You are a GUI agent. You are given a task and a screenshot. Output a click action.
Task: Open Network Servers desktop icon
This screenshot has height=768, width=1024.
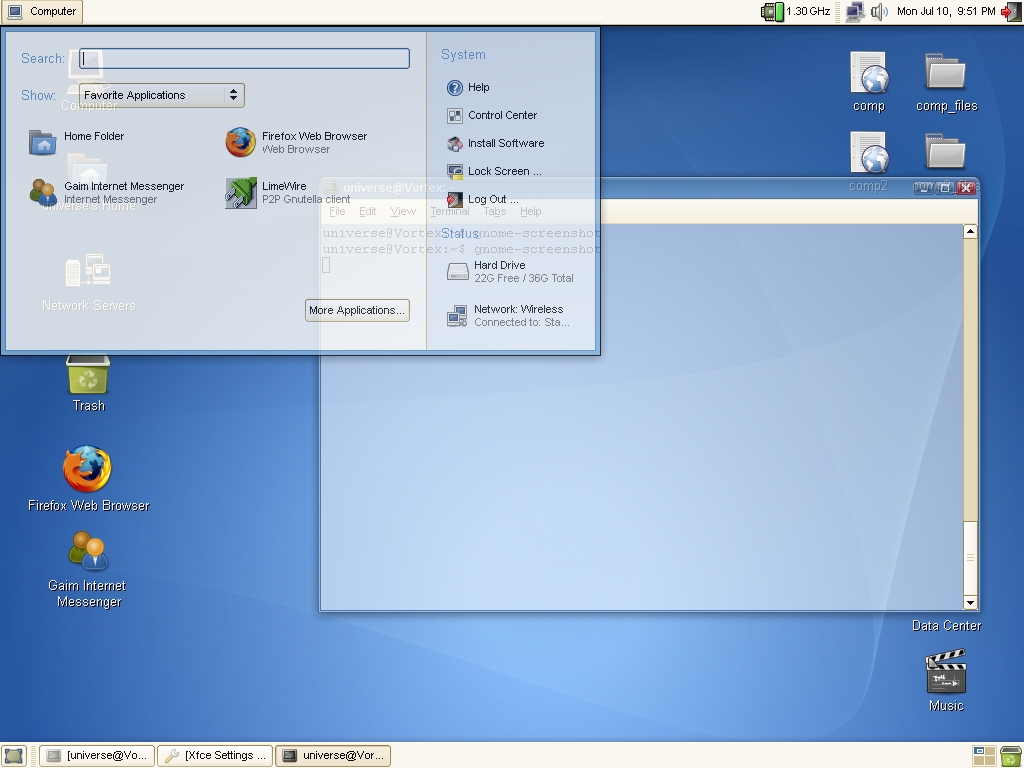tap(88, 283)
